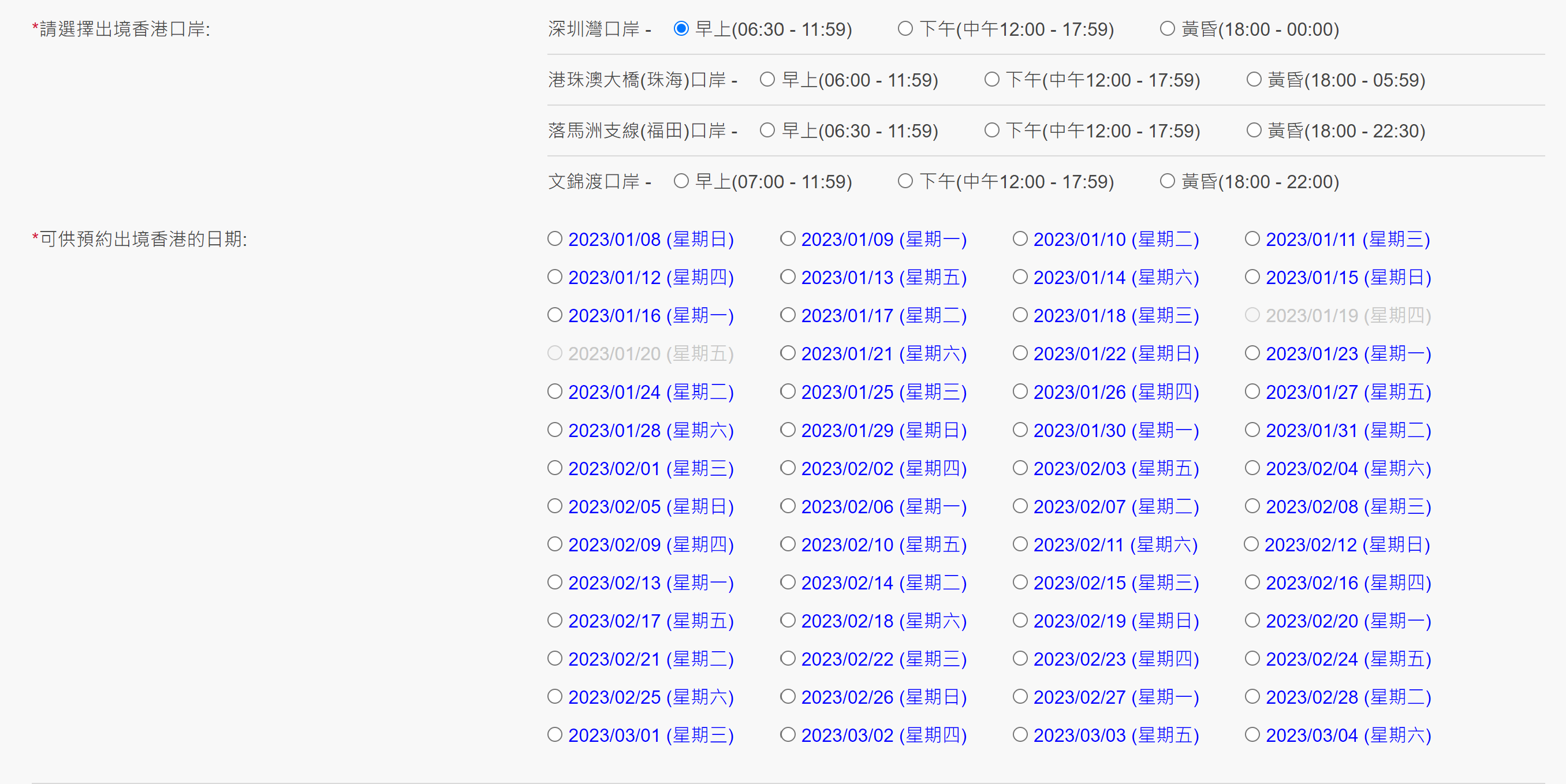Pick date 2023/01/18 (星期三)

(1020, 315)
